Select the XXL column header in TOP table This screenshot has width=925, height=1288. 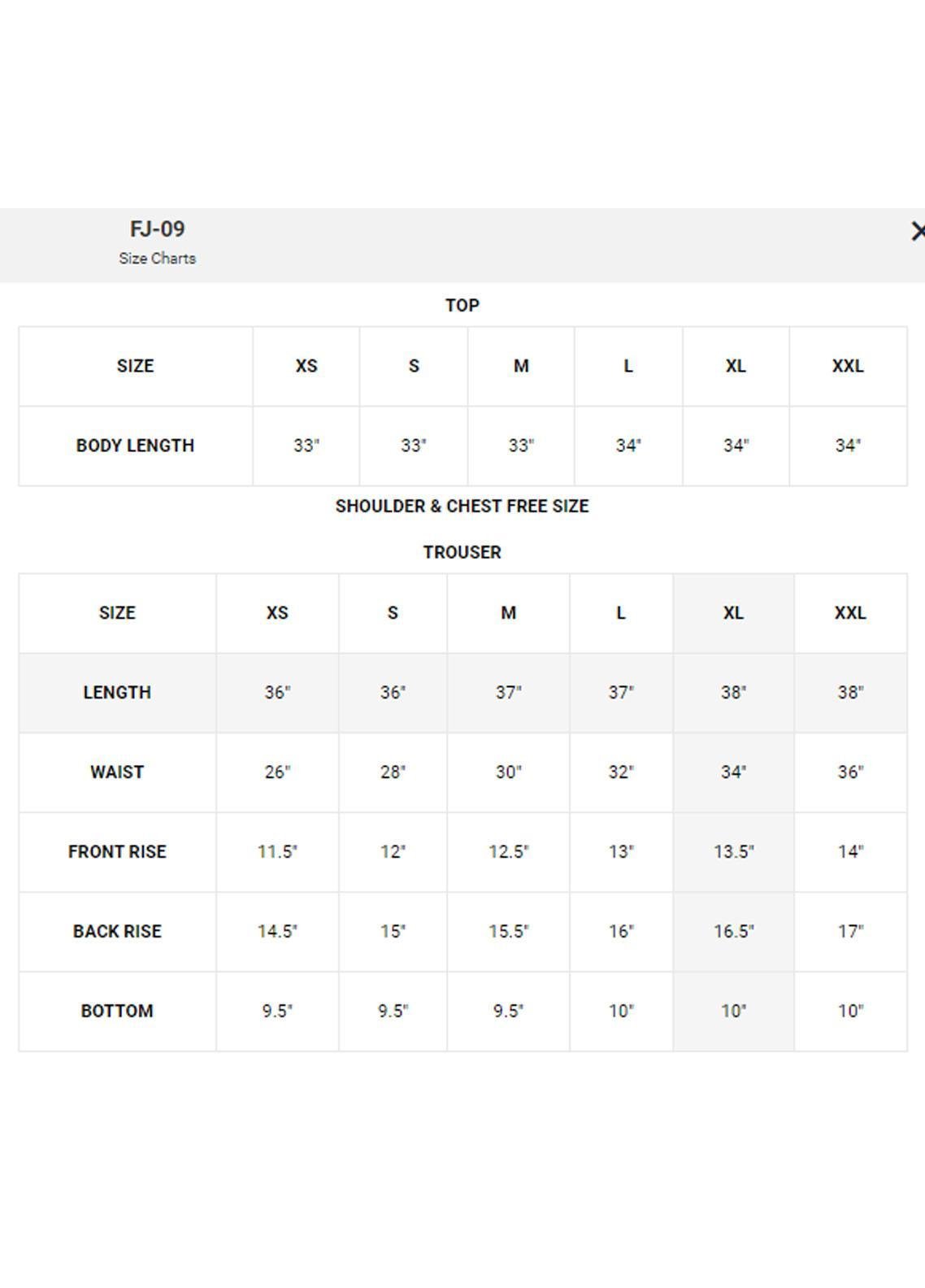click(847, 366)
